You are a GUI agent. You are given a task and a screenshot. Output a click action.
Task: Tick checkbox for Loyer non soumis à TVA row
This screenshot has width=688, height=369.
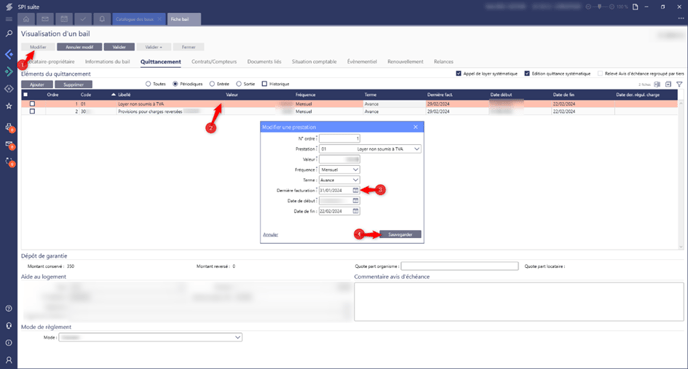pyautogui.click(x=32, y=104)
